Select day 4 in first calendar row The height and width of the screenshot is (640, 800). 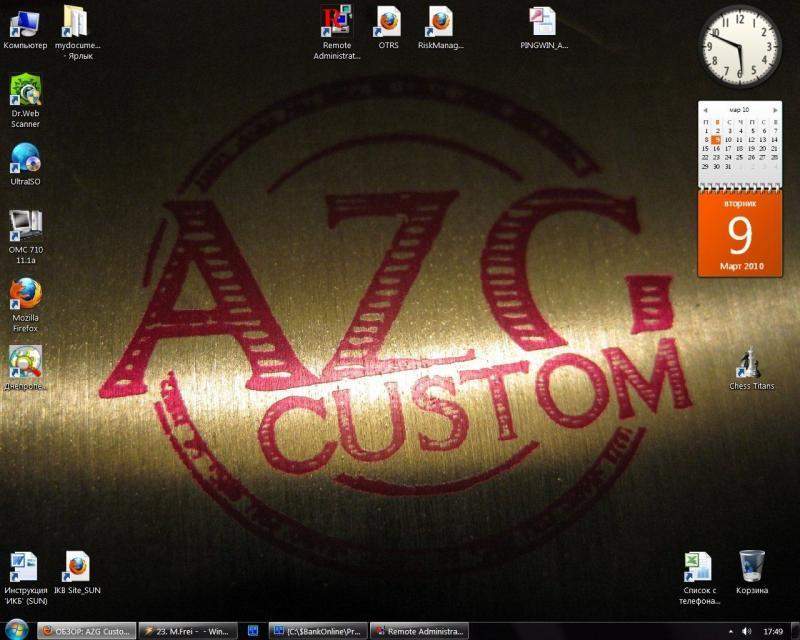740,131
